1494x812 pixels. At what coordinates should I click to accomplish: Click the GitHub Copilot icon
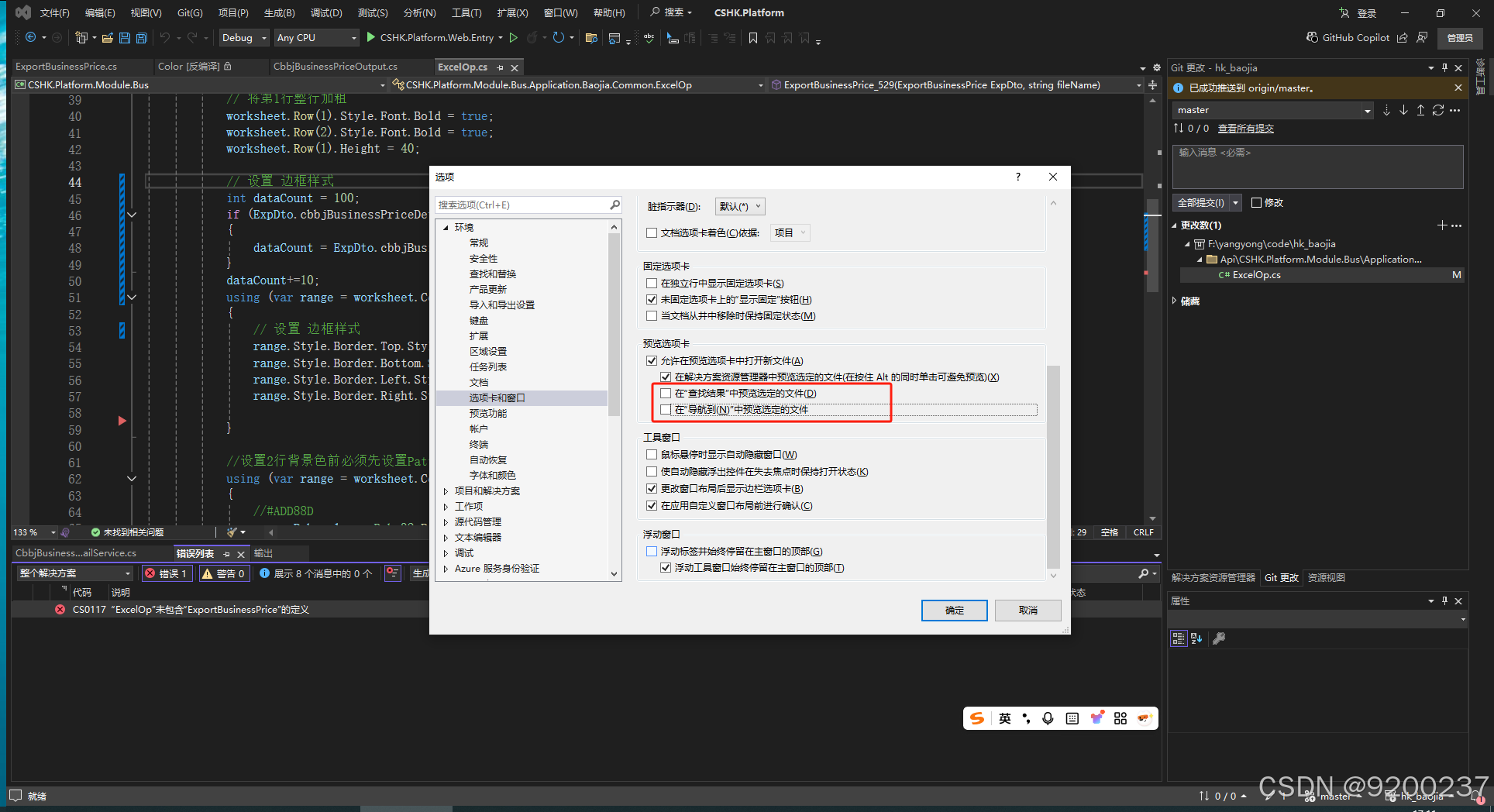coord(1312,37)
